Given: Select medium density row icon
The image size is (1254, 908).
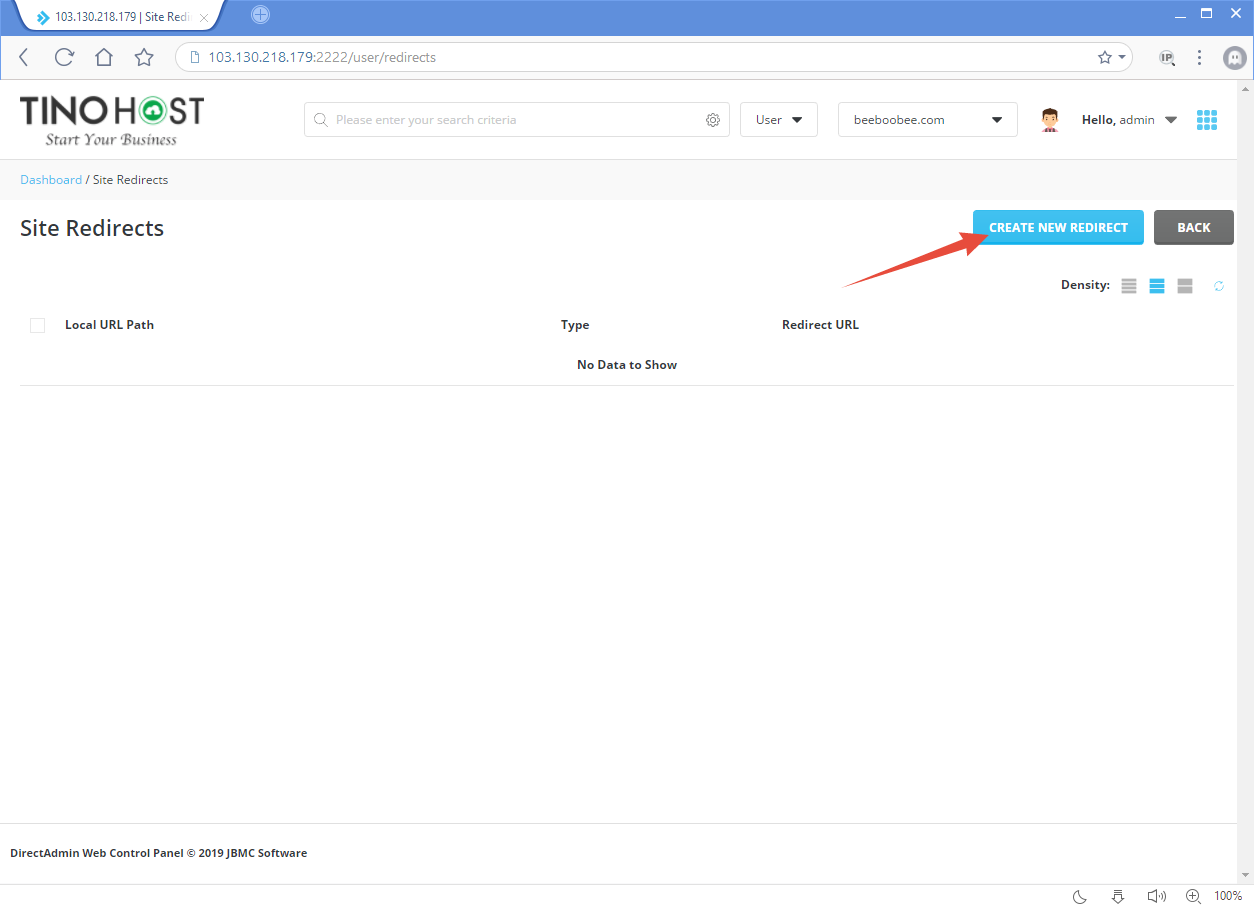Looking at the screenshot, I should (1157, 286).
